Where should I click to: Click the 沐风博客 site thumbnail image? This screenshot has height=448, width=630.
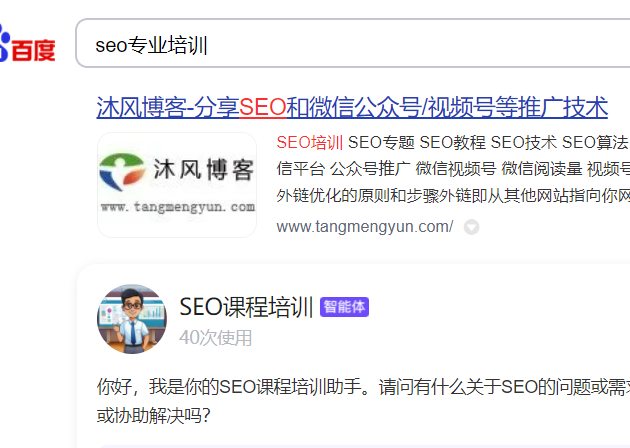pos(177,185)
